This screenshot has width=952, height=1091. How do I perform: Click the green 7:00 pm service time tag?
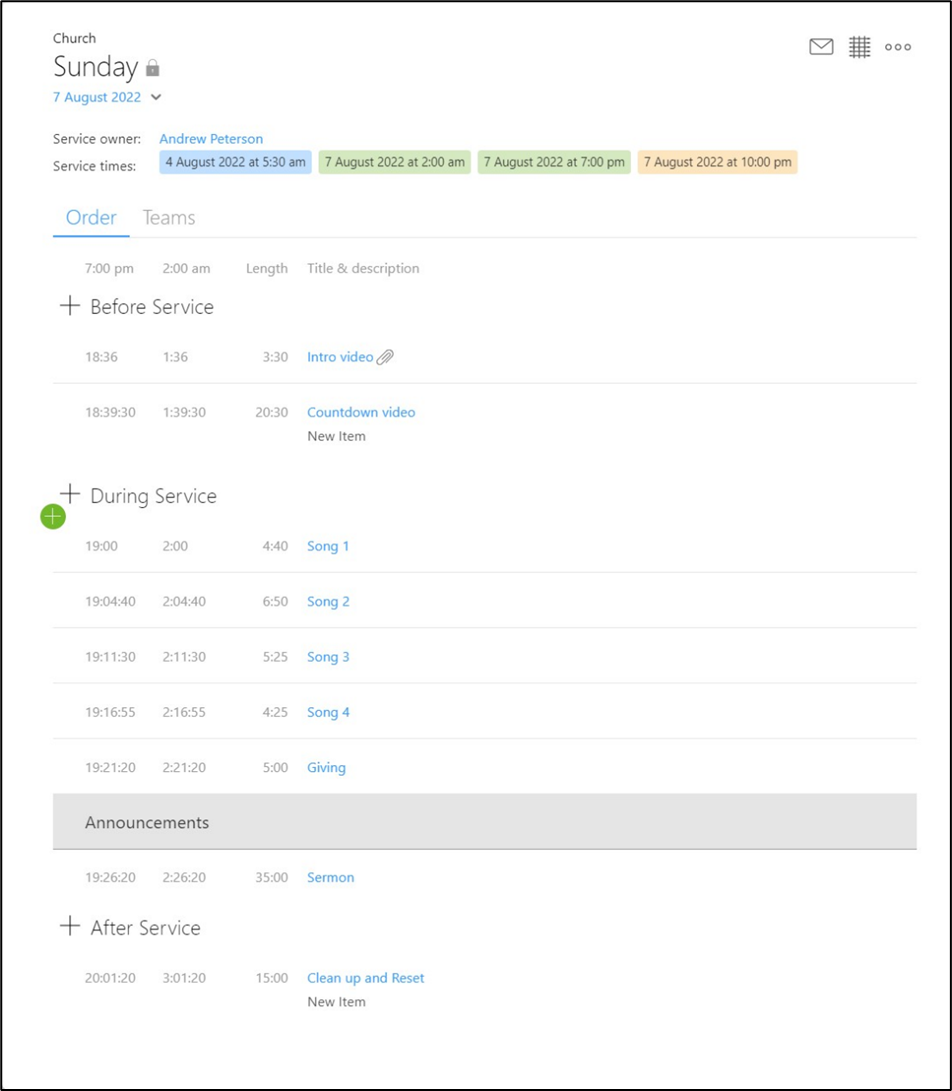point(554,162)
